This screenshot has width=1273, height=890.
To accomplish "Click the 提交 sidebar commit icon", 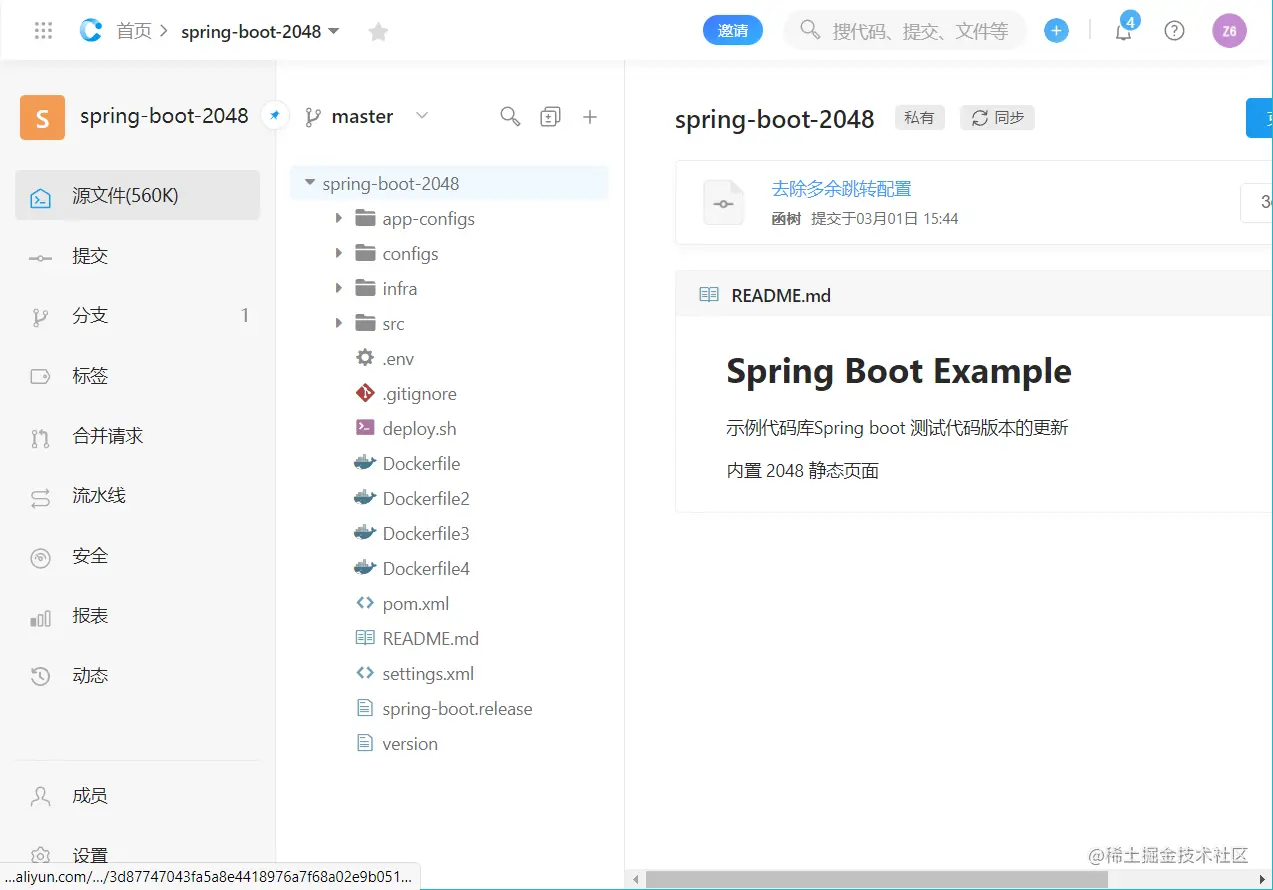I will (40, 258).
